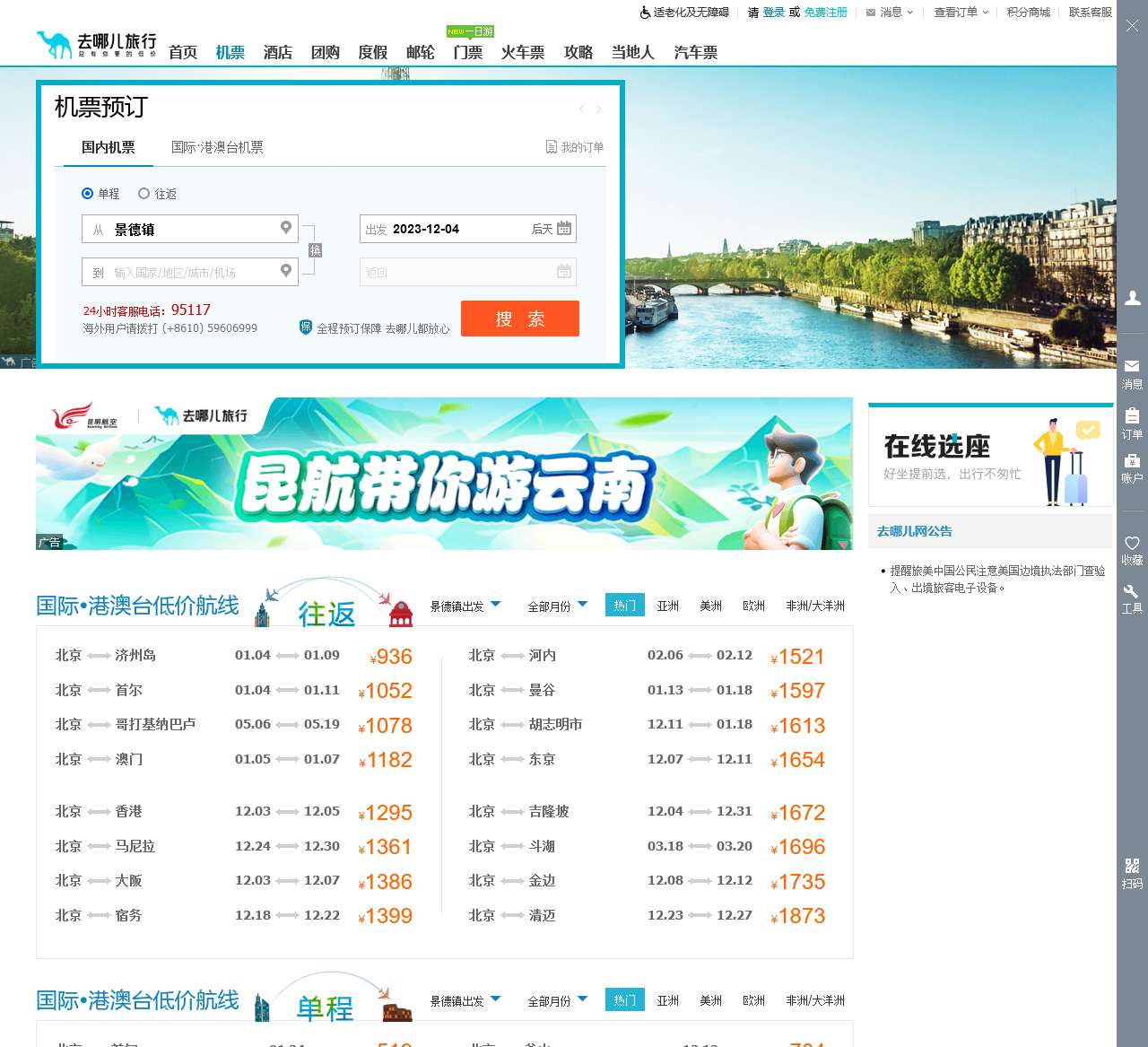Screen dimensions: 1148x1047
Task: Select the one-way (单程) radio button
Action: 88,194
